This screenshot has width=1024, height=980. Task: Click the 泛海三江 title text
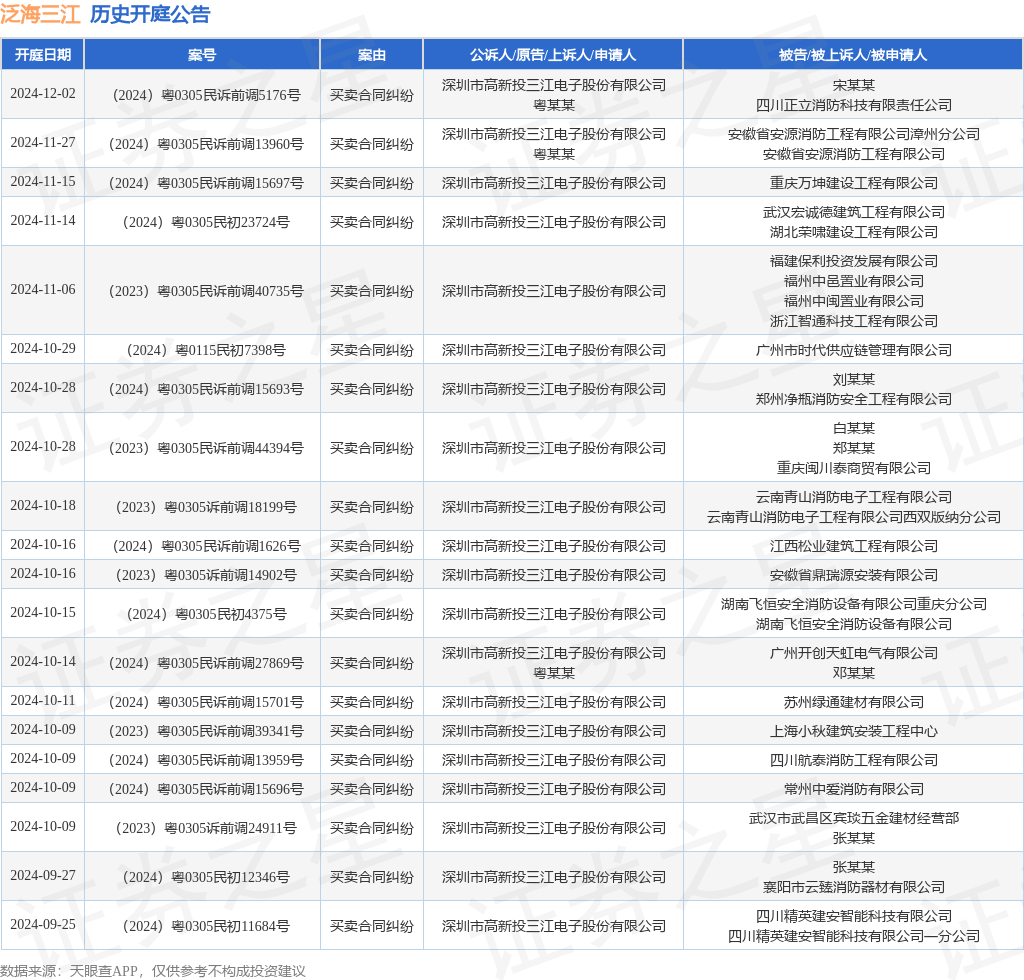click(x=40, y=14)
